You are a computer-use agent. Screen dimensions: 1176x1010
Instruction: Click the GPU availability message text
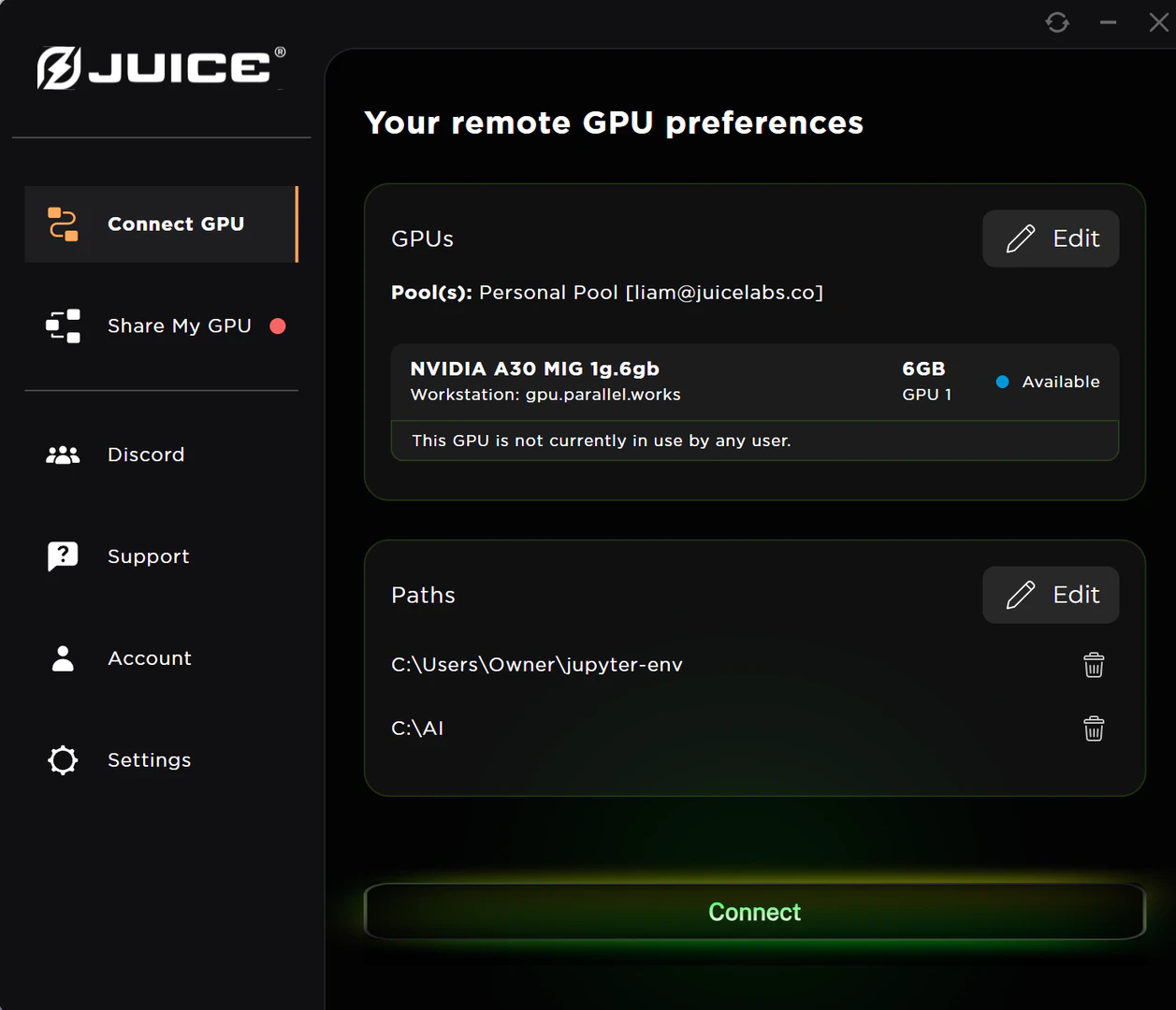coord(600,440)
